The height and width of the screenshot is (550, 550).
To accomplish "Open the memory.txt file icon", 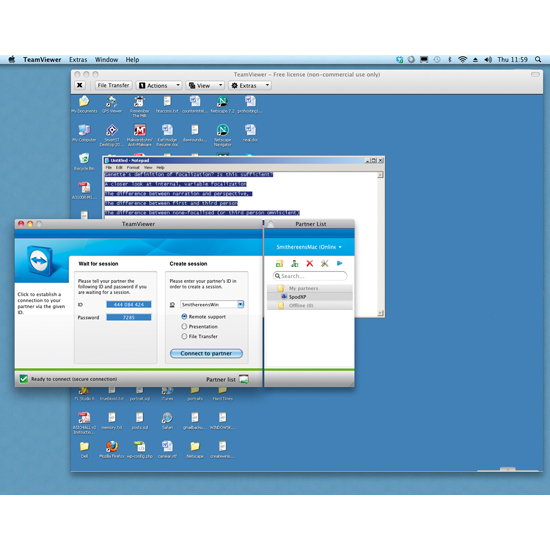I will click(x=112, y=421).
